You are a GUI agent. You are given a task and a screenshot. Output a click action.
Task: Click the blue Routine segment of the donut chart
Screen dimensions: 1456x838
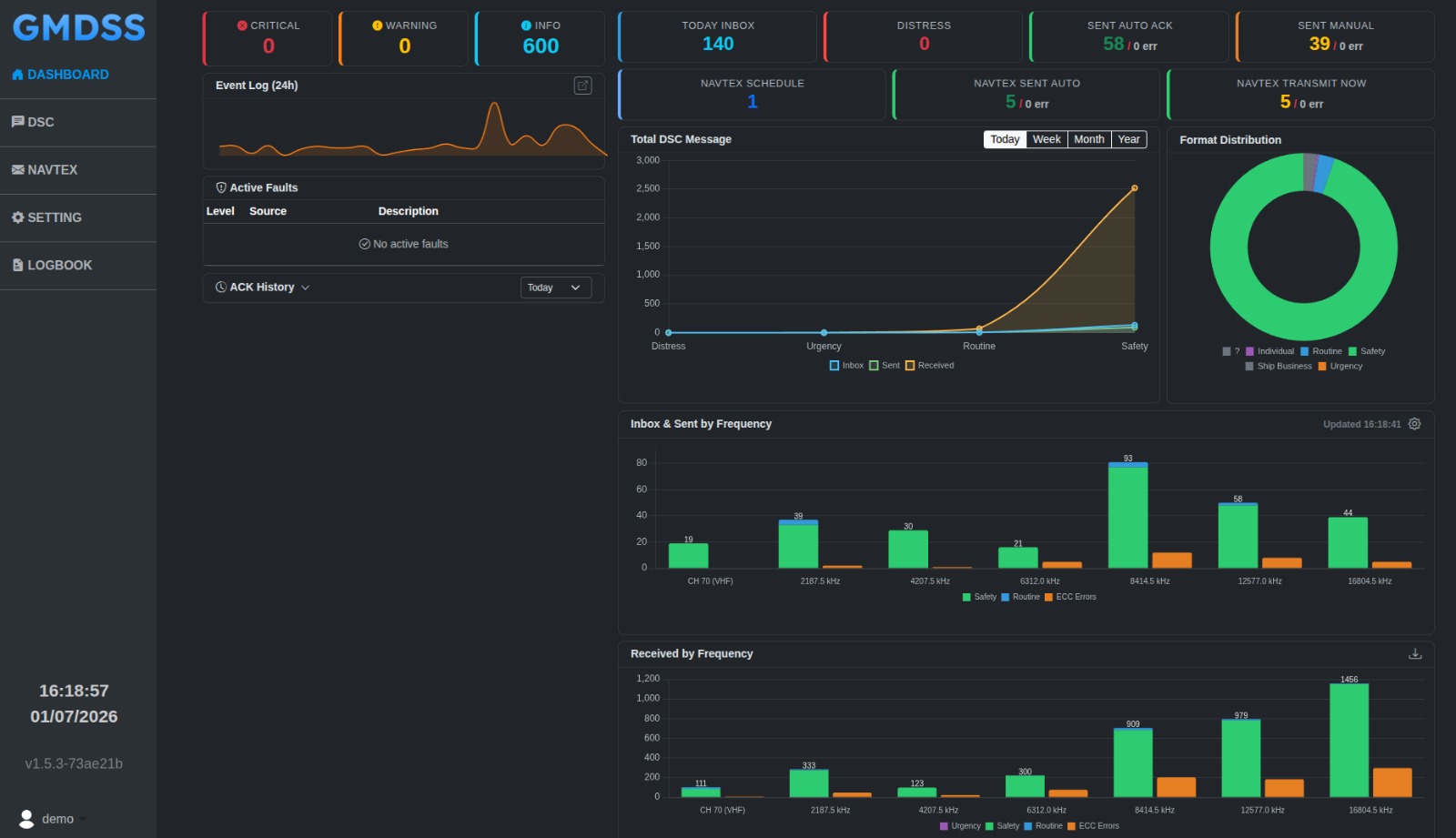pyautogui.click(x=1325, y=173)
